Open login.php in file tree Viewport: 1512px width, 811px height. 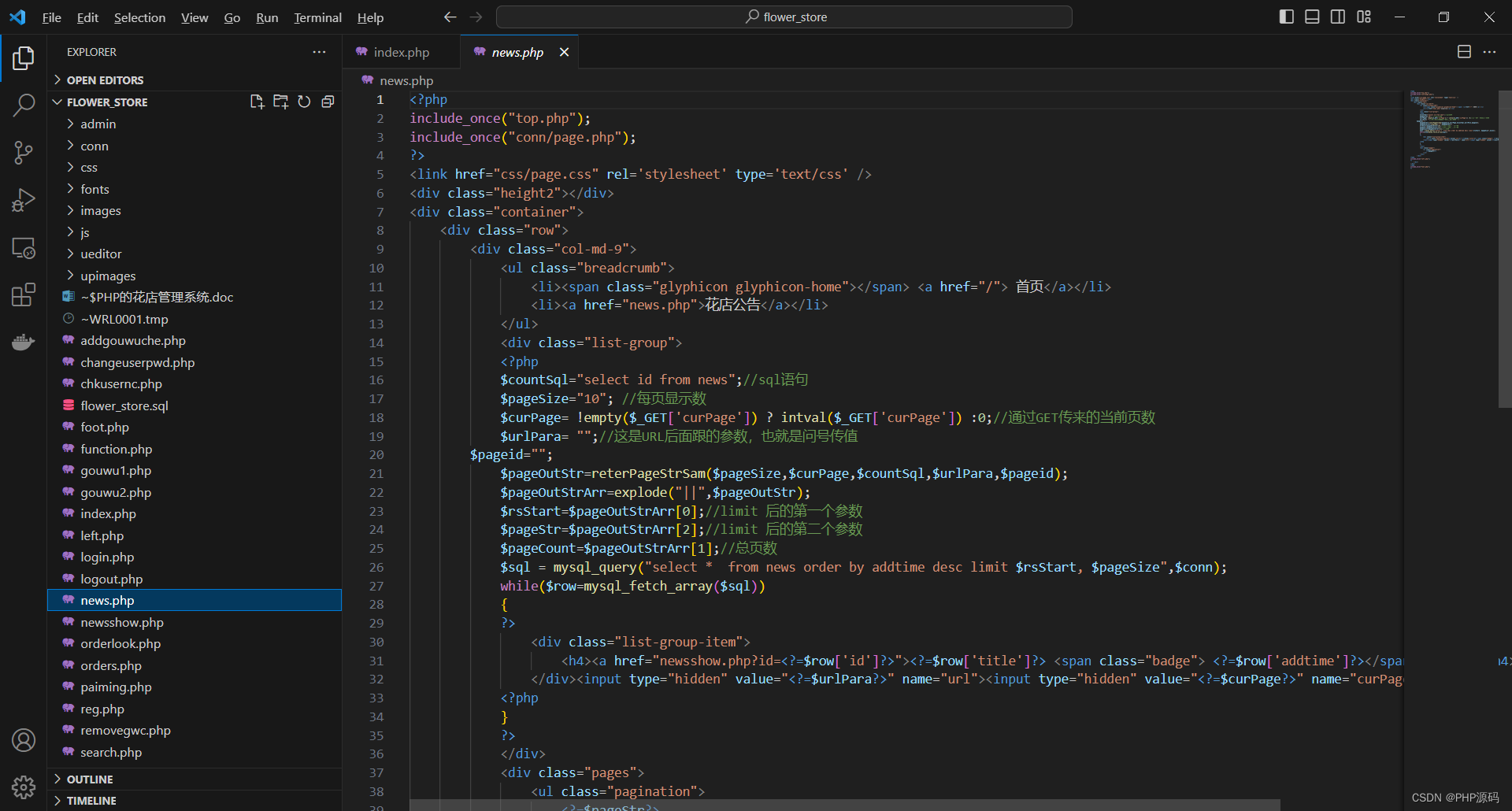pyautogui.click(x=195, y=557)
